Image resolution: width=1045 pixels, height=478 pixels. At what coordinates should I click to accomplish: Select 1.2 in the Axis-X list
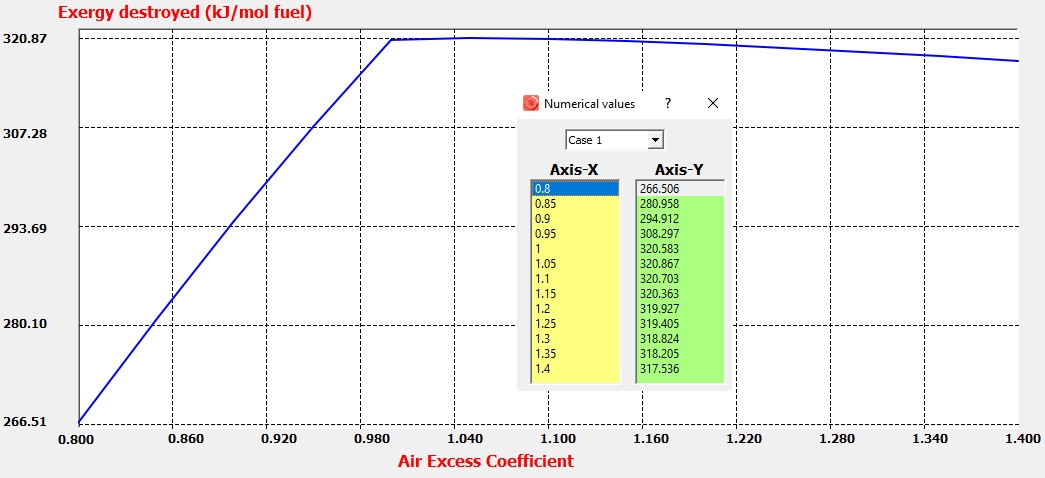tap(575, 309)
